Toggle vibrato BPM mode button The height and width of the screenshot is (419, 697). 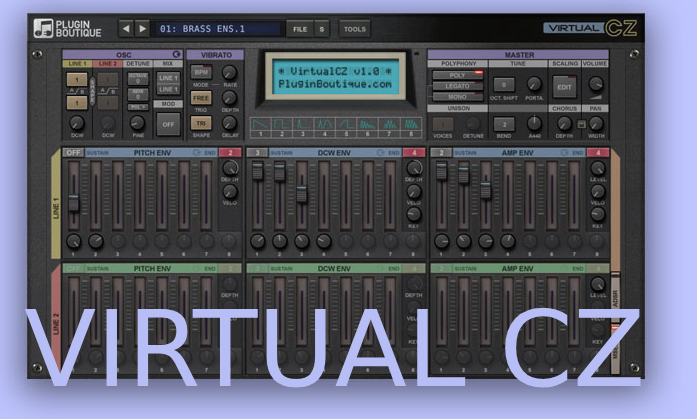coord(201,72)
